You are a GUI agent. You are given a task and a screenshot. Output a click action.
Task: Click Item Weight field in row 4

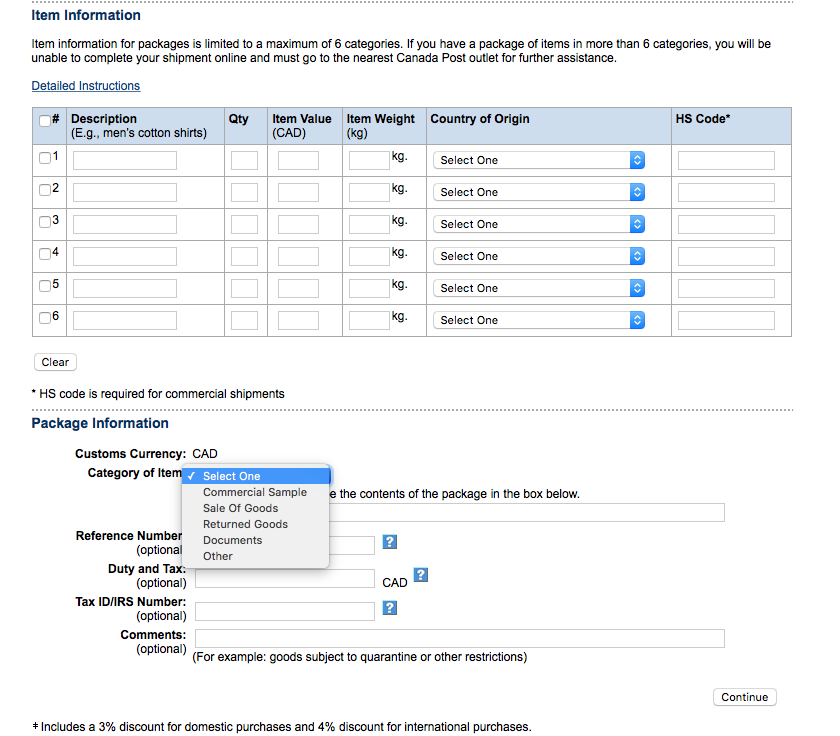coord(369,256)
